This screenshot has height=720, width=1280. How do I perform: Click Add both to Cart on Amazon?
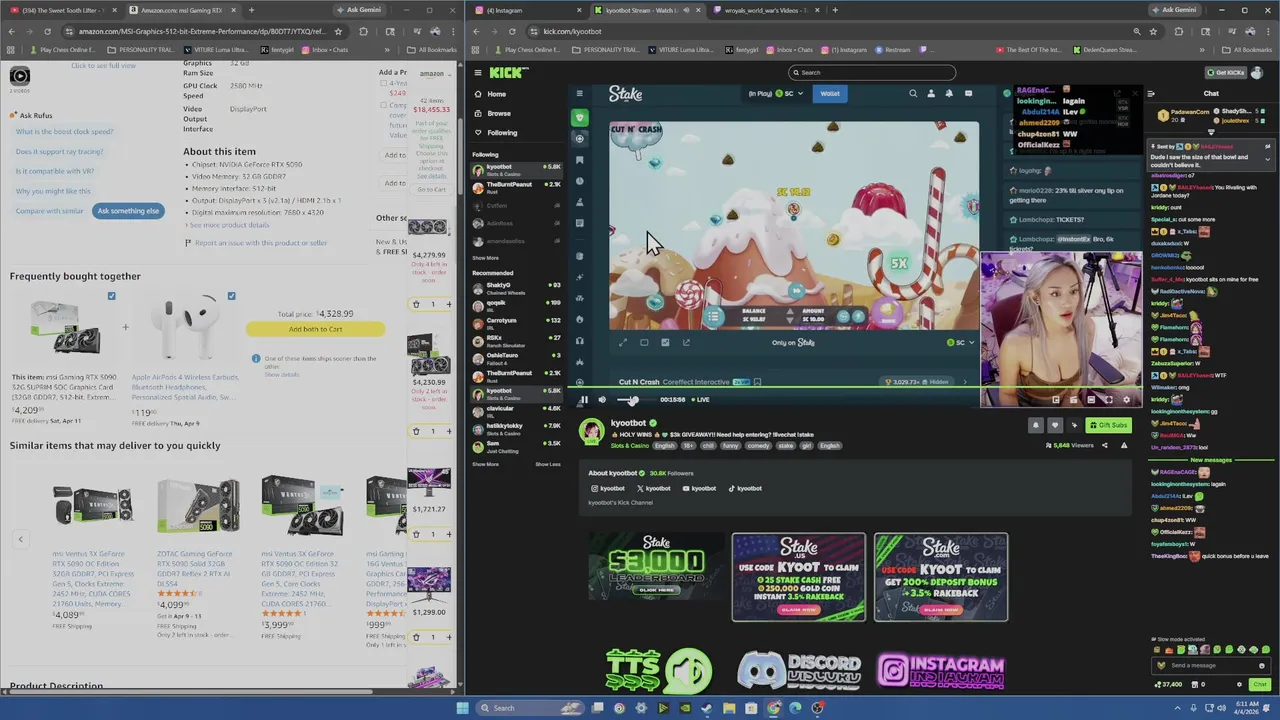(x=315, y=329)
